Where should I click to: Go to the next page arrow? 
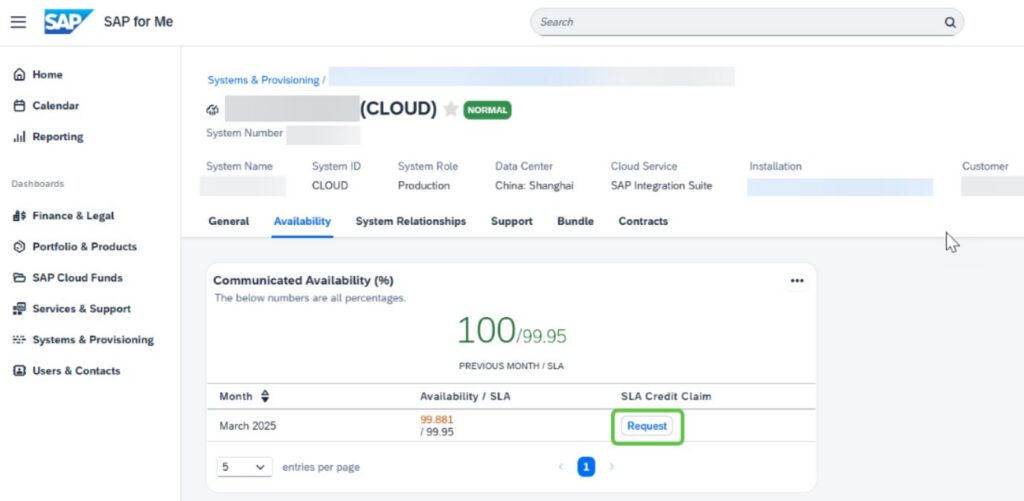pos(611,467)
